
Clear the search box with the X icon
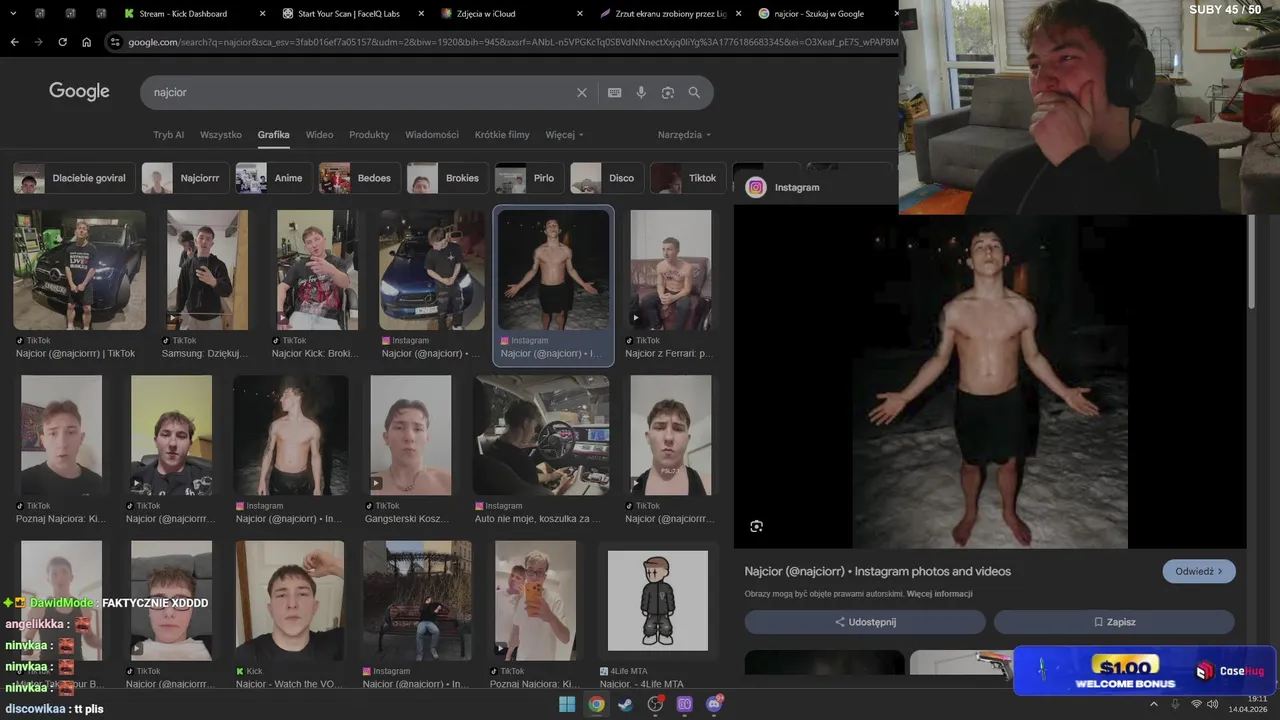(x=582, y=92)
